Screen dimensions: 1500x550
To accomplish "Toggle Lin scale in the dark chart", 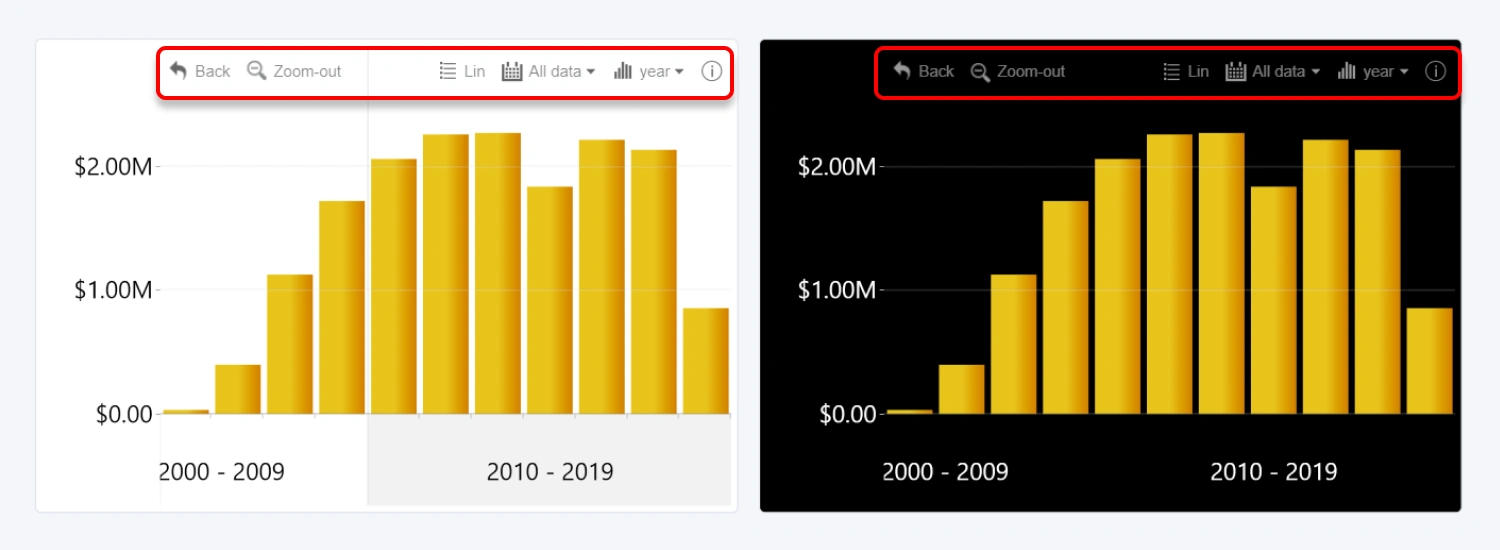I will (x=1187, y=71).
